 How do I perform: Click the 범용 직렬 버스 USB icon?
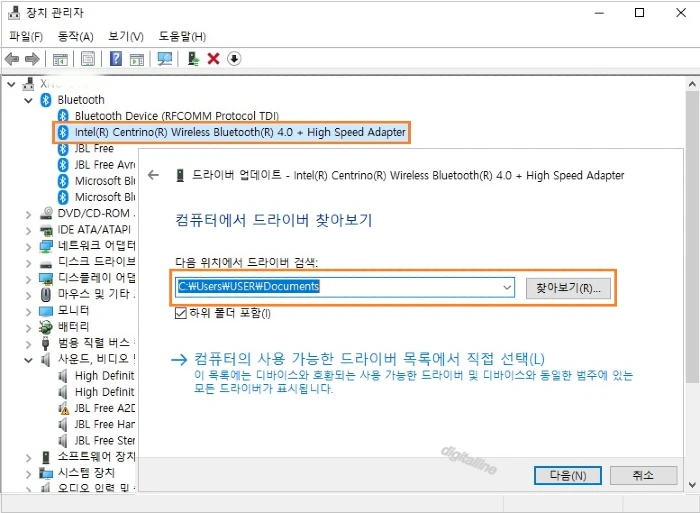click(x=46, y=343)
